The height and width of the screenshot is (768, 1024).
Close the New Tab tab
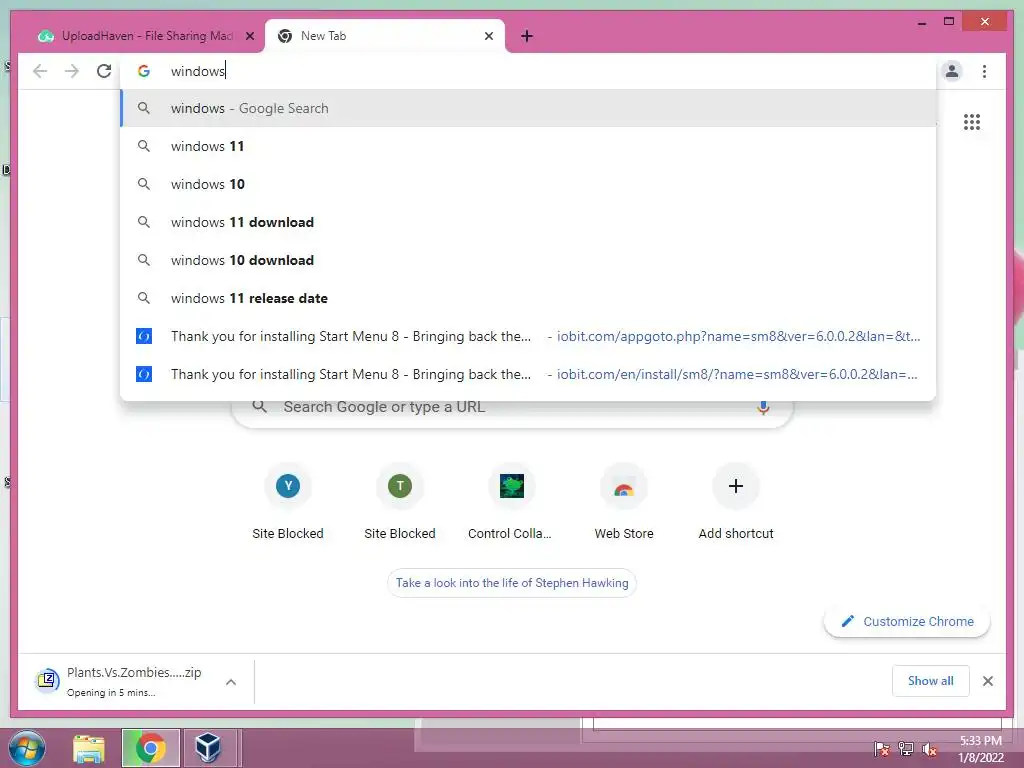[x=488, y=36]
